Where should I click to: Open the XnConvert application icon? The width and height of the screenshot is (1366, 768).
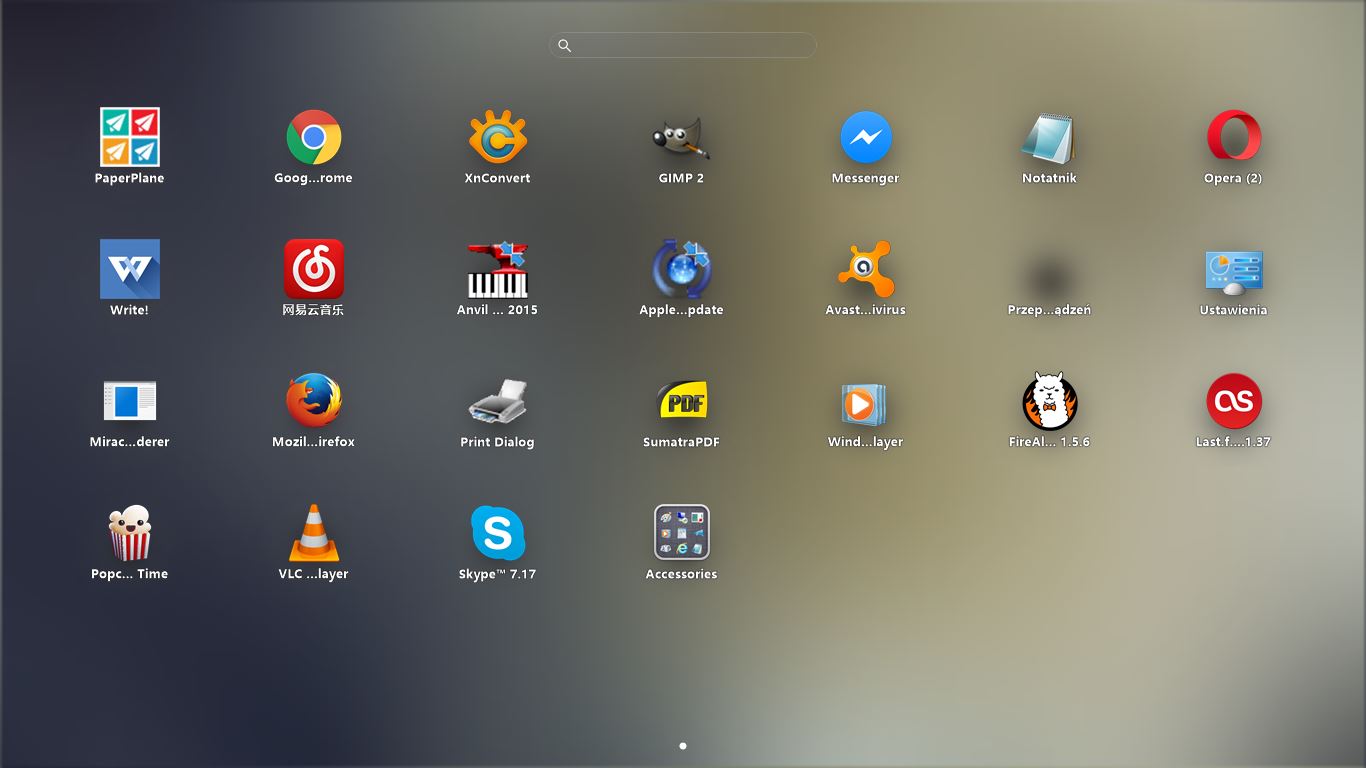tap(497, 137)
